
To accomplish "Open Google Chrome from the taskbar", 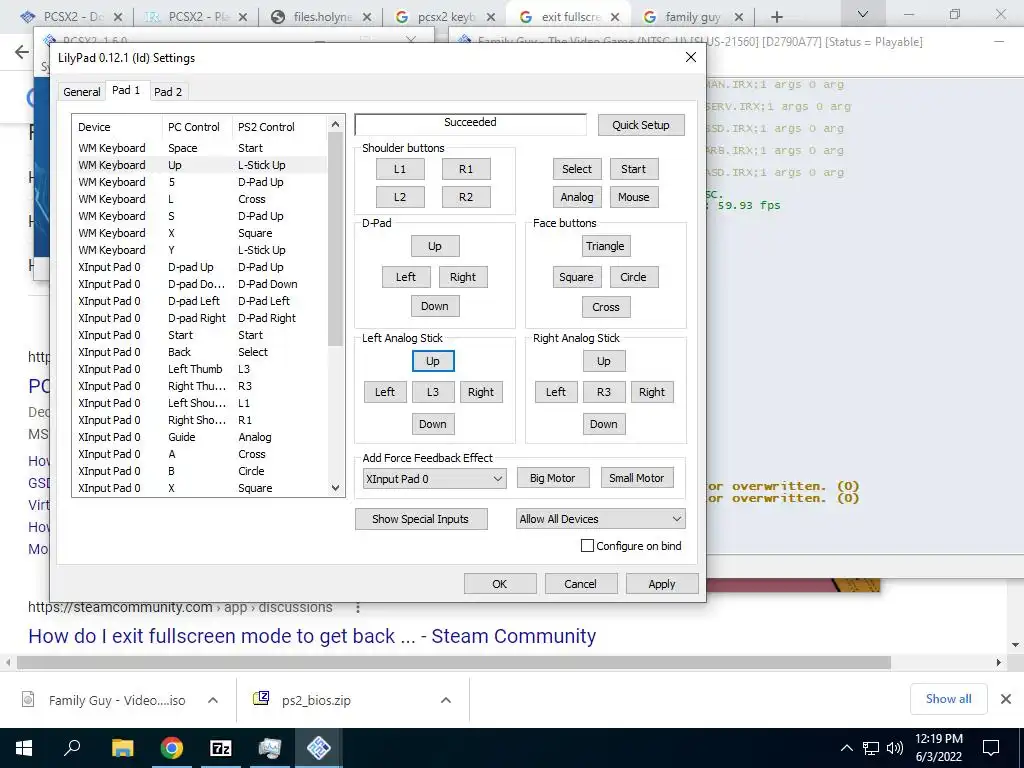I will [x=172, y=748].
